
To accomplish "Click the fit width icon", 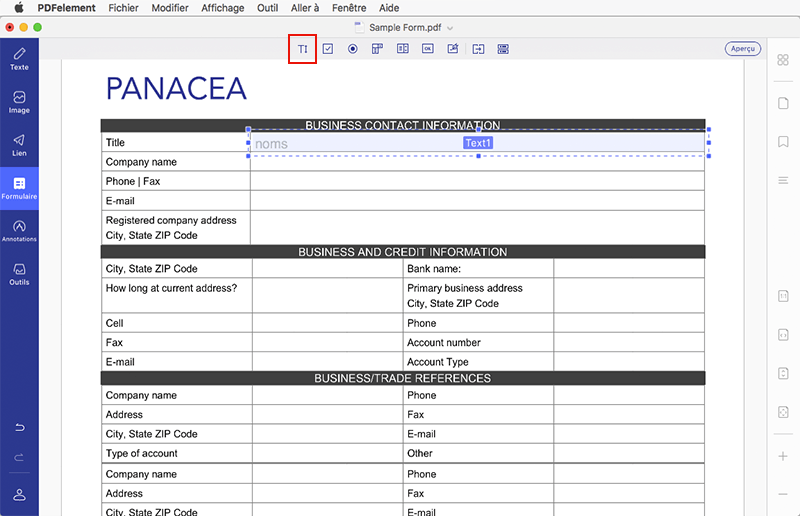I will click(783, 335).
